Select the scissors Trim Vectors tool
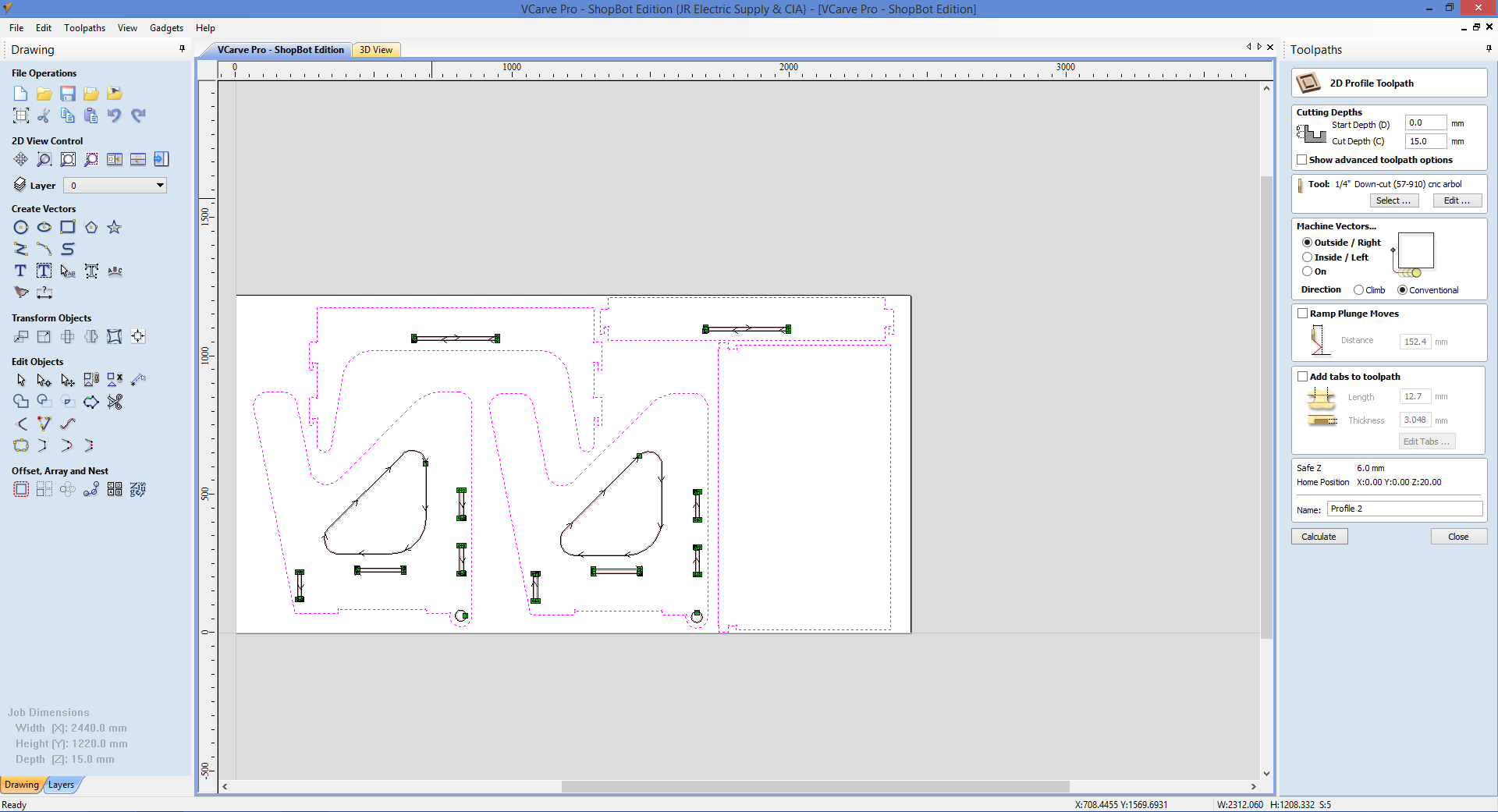Image resolution: width=1498 pixels, height=812 pixels. coord(115,402)
